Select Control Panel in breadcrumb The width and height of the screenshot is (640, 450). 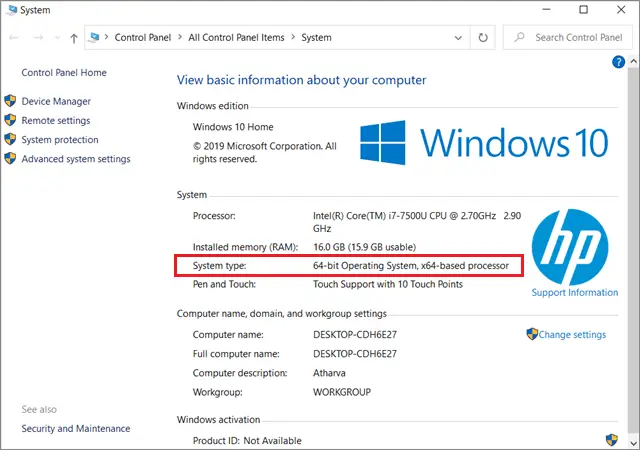142,38
